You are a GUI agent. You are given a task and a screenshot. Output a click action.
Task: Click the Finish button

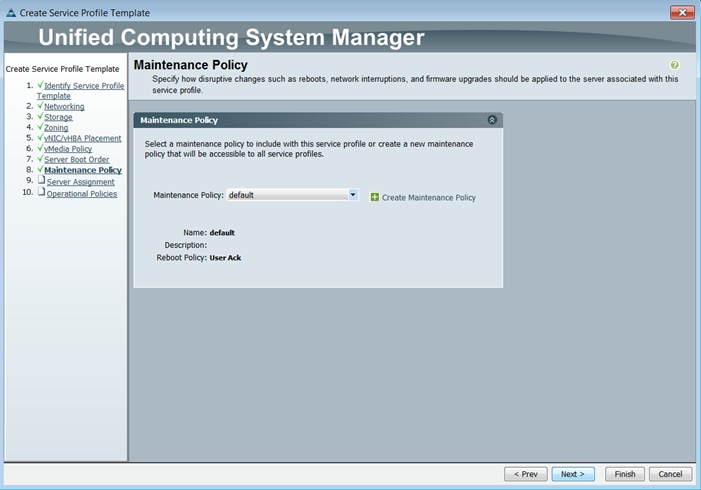click(625, 474)
